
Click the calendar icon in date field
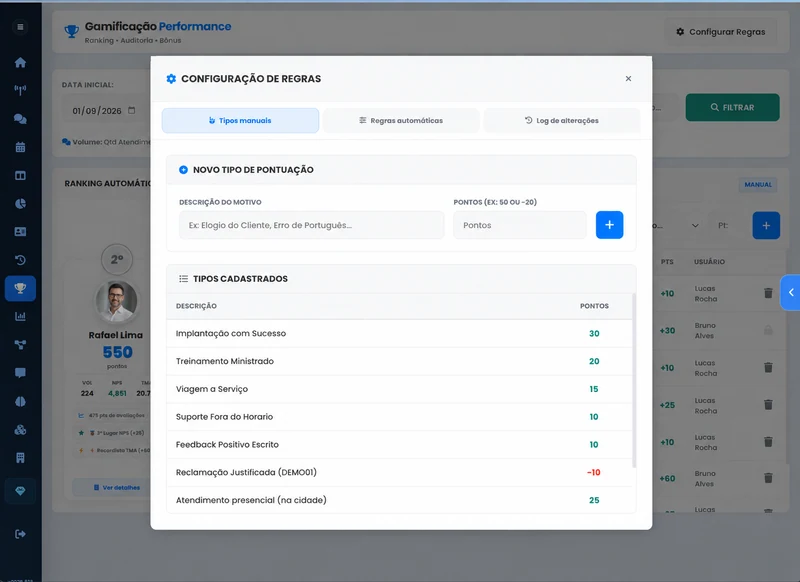[x=132, y=110]
